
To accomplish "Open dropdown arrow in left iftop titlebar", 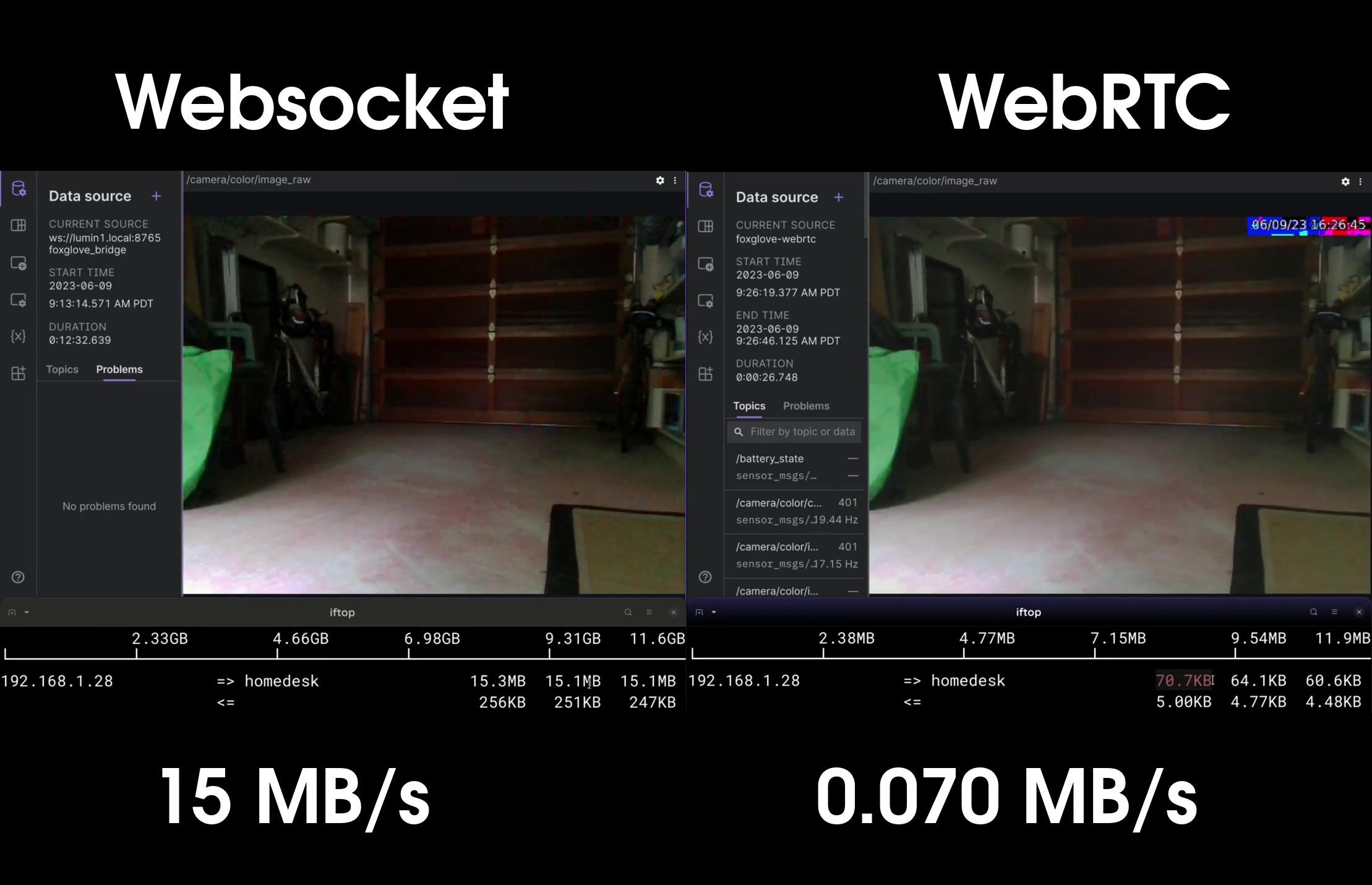I will 27,613.
